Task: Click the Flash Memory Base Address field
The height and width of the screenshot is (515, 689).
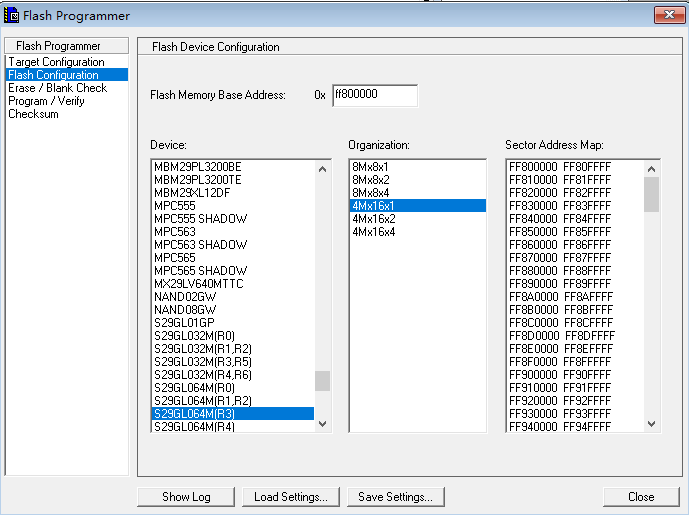Action: 375,95
